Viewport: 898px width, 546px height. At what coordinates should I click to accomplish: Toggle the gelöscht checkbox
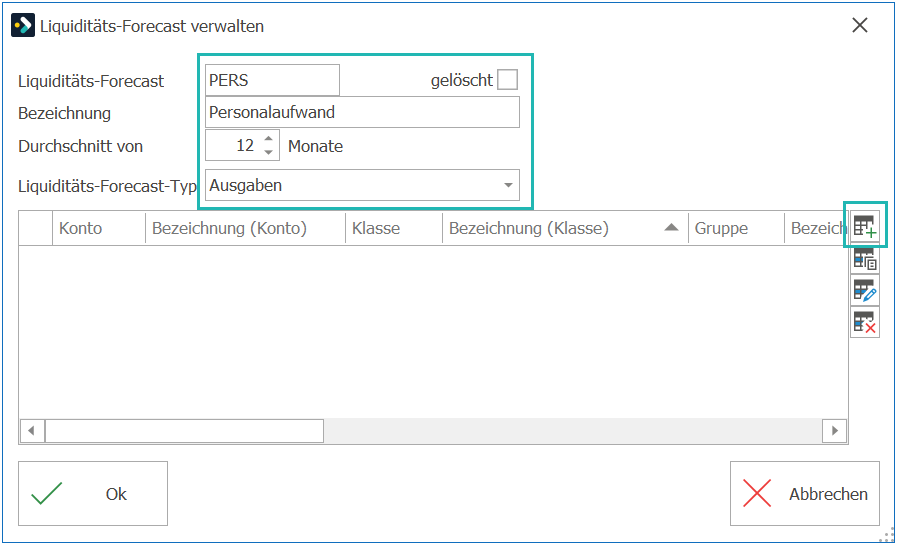507,80
